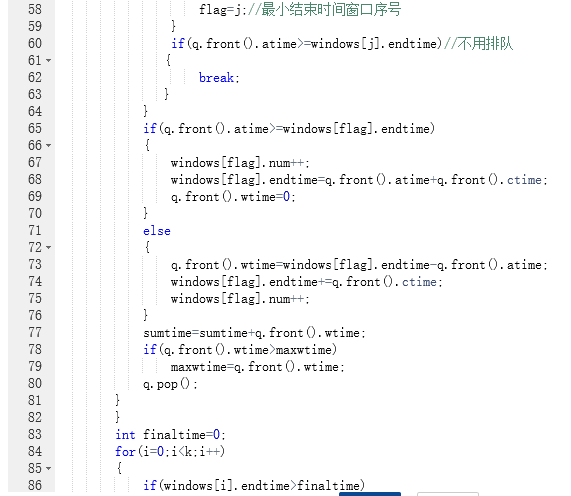571x496 pixels.
Task: Click 'q.front().wtime=0;' on line 69
Action: [x=233, y=197]
